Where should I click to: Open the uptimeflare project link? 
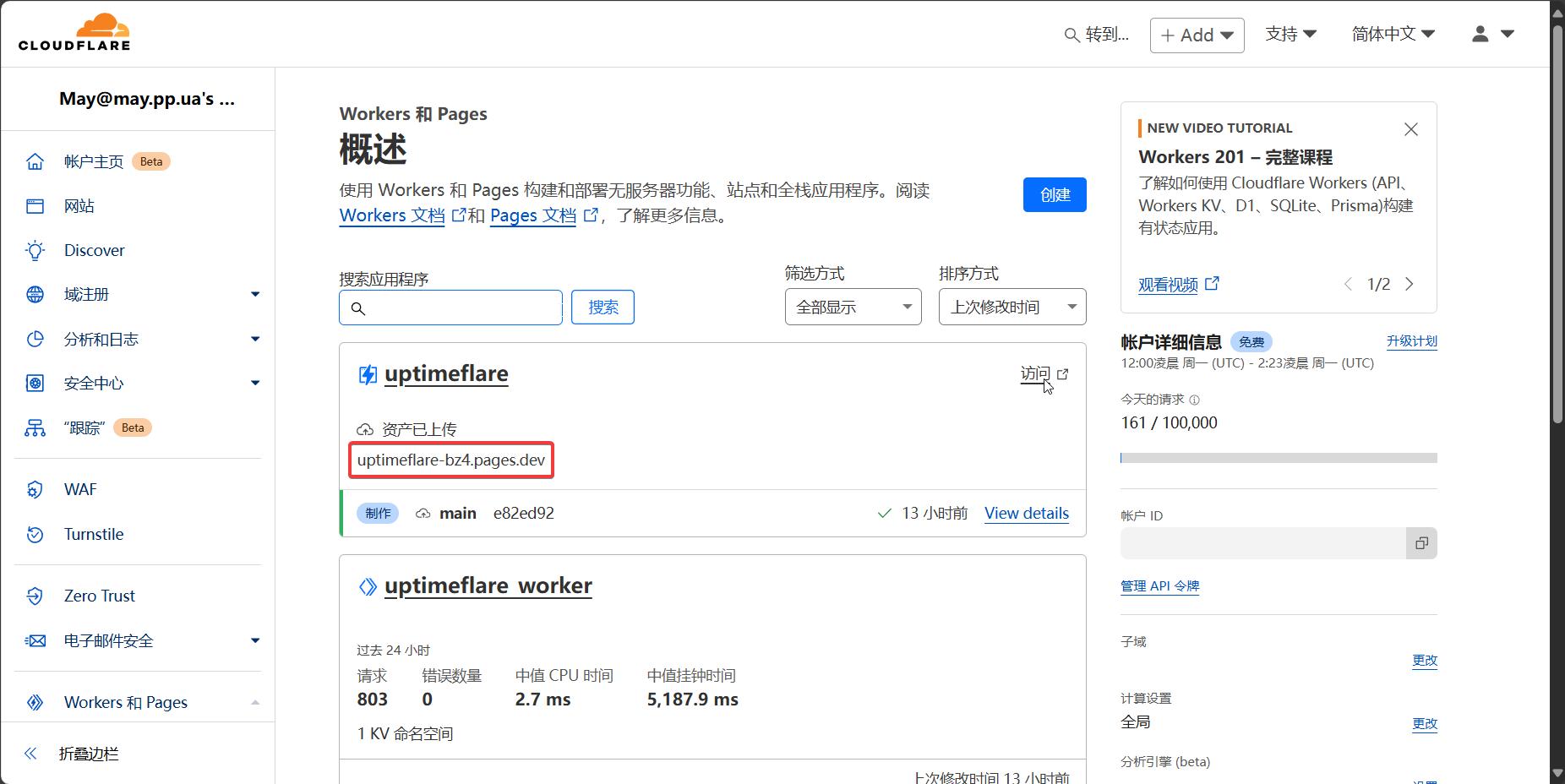(446, 373)
